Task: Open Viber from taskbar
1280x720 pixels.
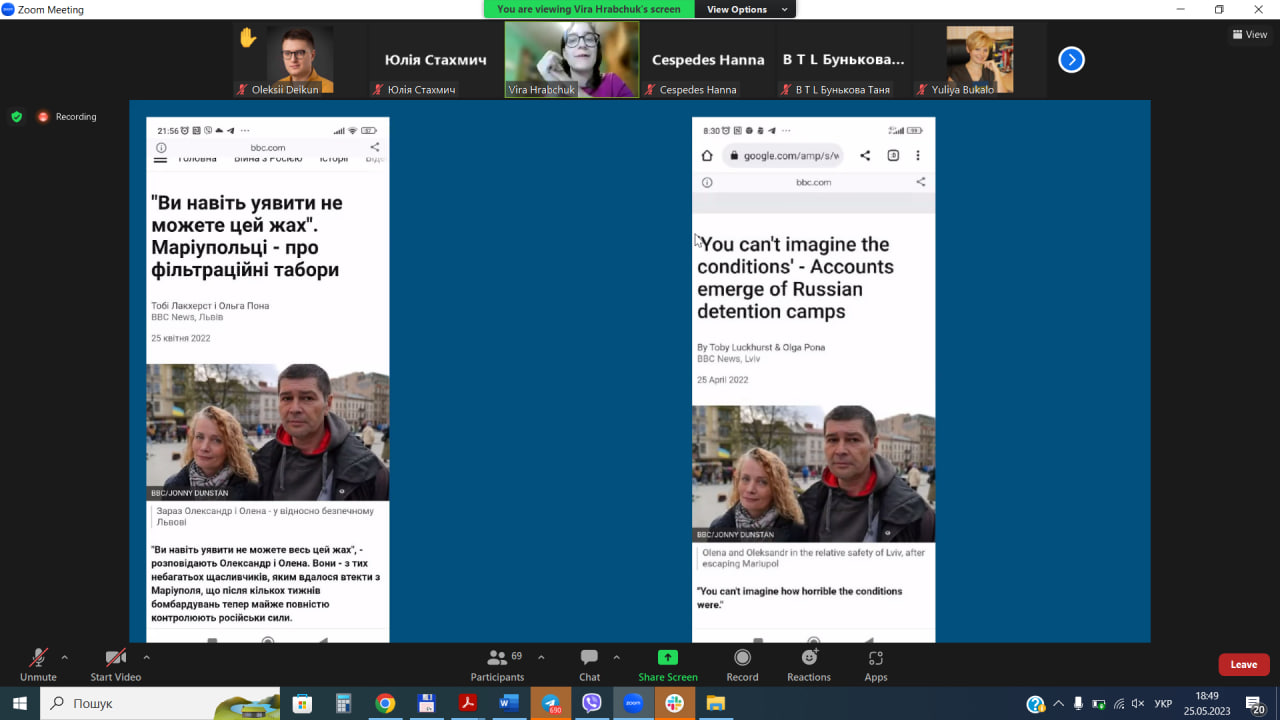Action: point(592,703)
